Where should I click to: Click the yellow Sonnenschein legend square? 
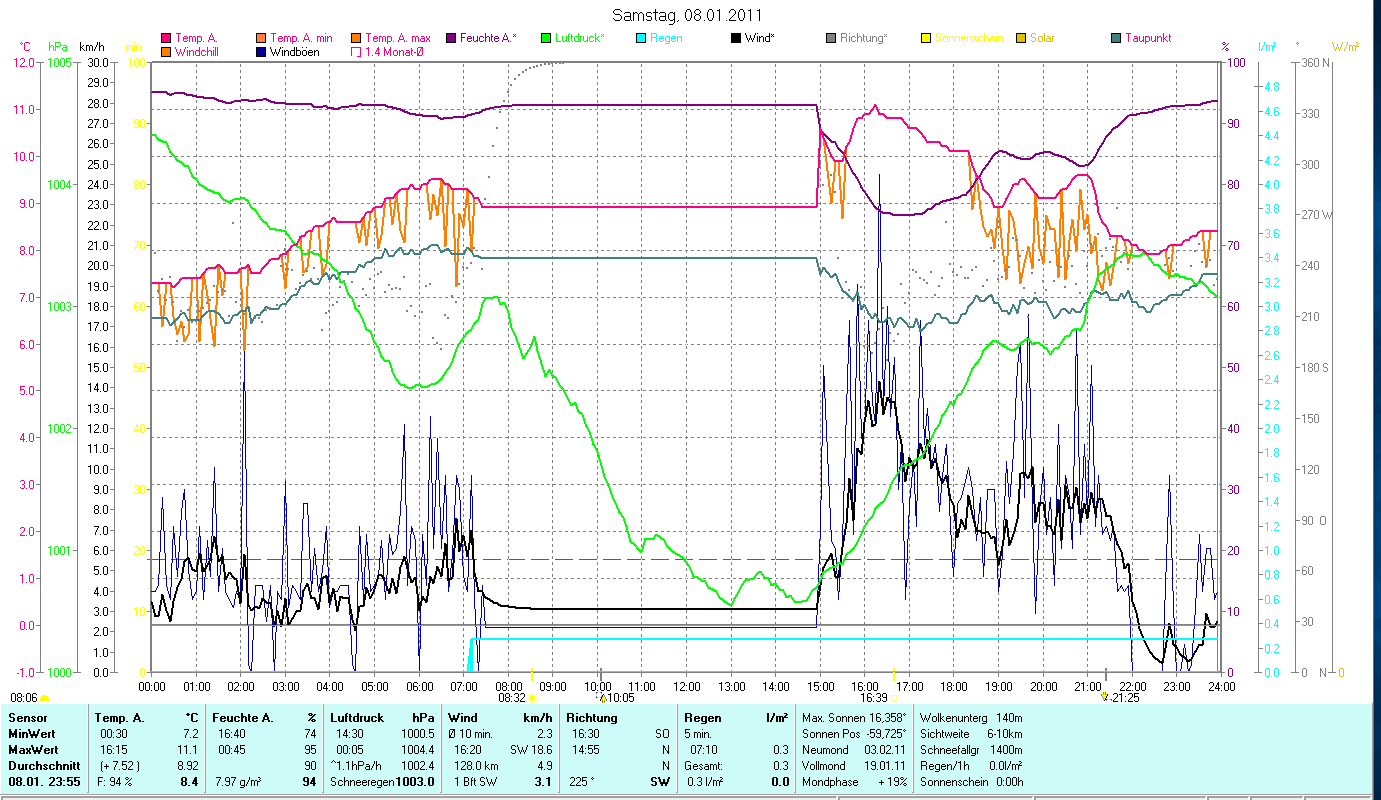click(927, 38)
